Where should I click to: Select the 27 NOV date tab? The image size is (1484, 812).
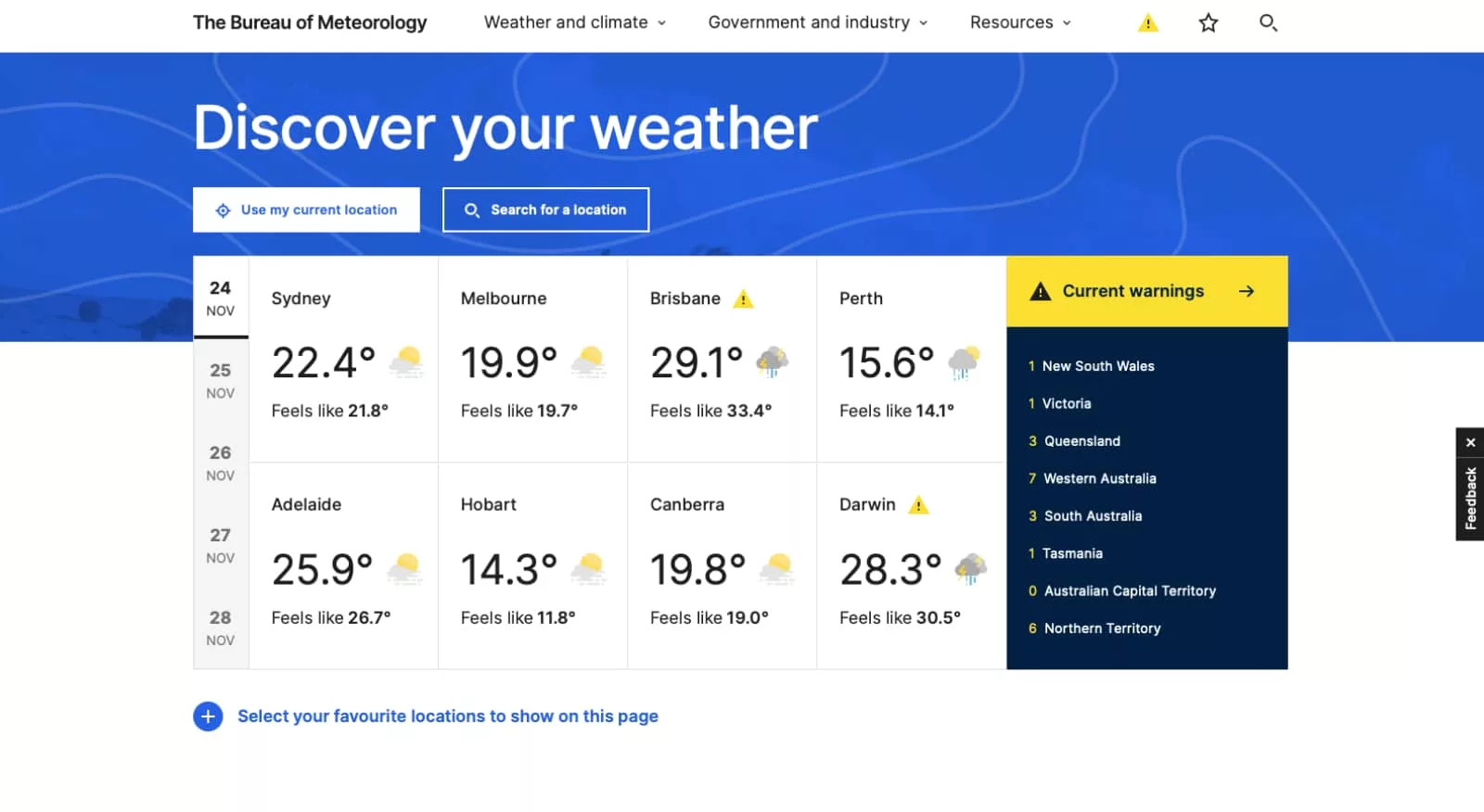pyautogui.click(x=221, y=545)
